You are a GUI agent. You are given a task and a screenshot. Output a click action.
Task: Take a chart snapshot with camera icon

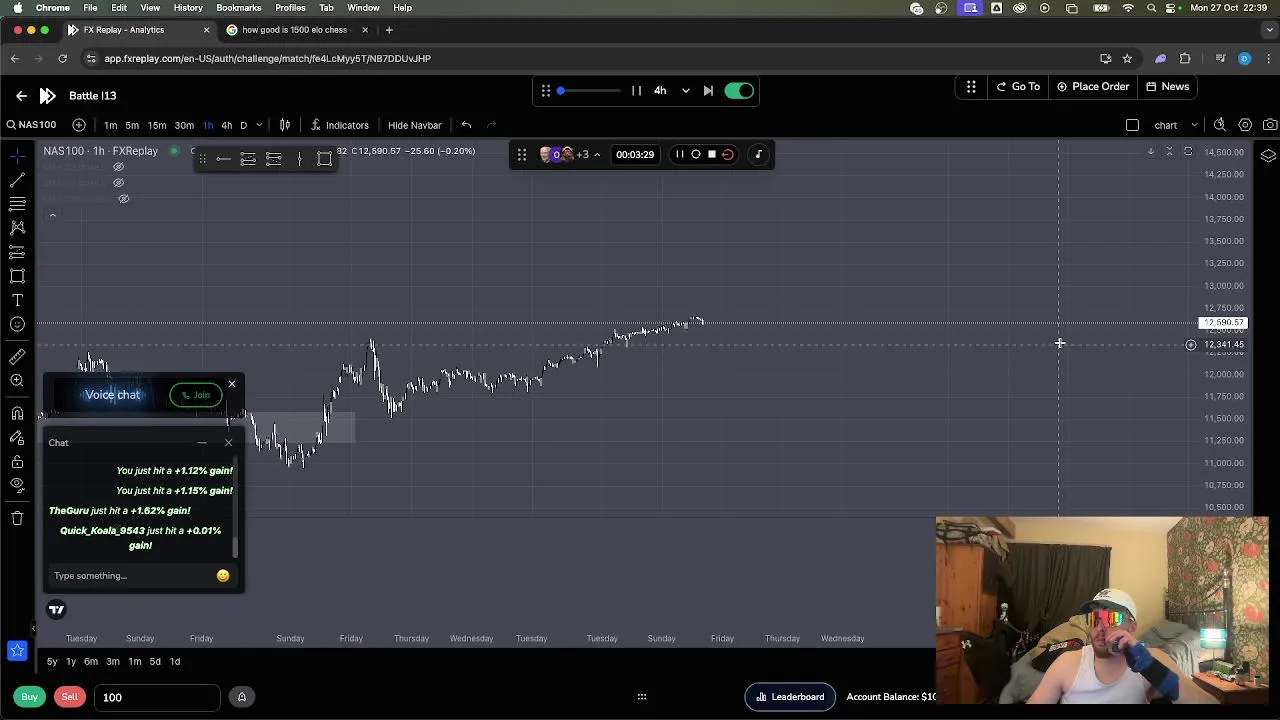pos(1270,125)
